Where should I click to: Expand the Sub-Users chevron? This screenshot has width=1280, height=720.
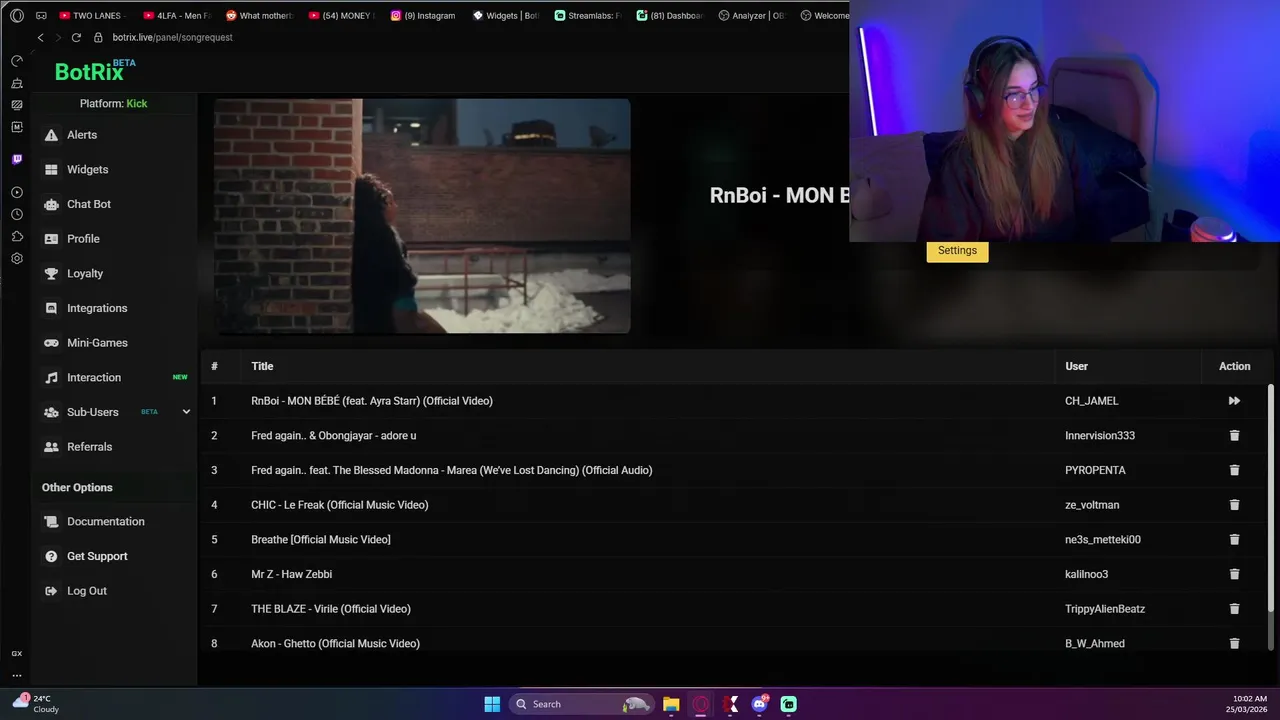[186, 412]
